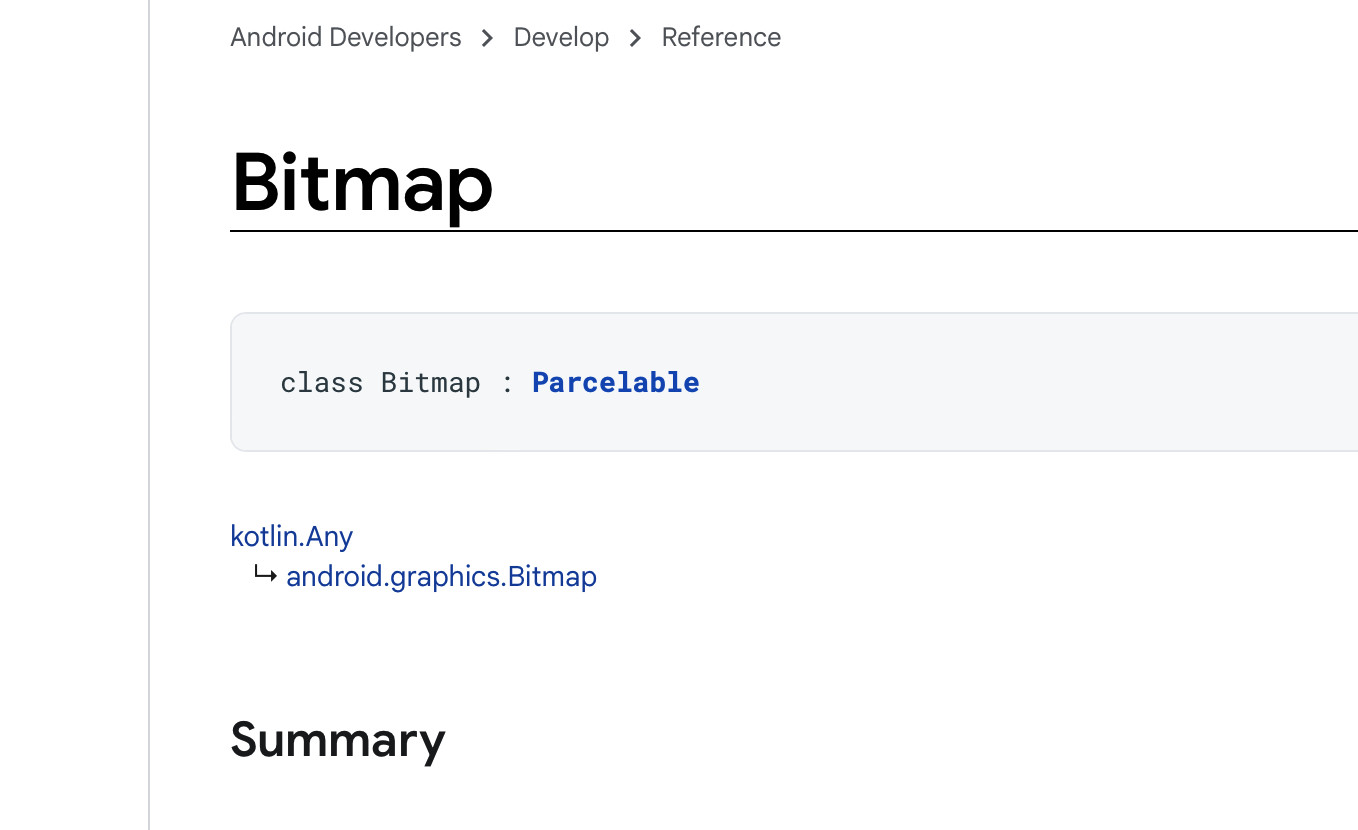Click the large Bitmap page title
Screen dimensions: 1358x830
(362, 183)
